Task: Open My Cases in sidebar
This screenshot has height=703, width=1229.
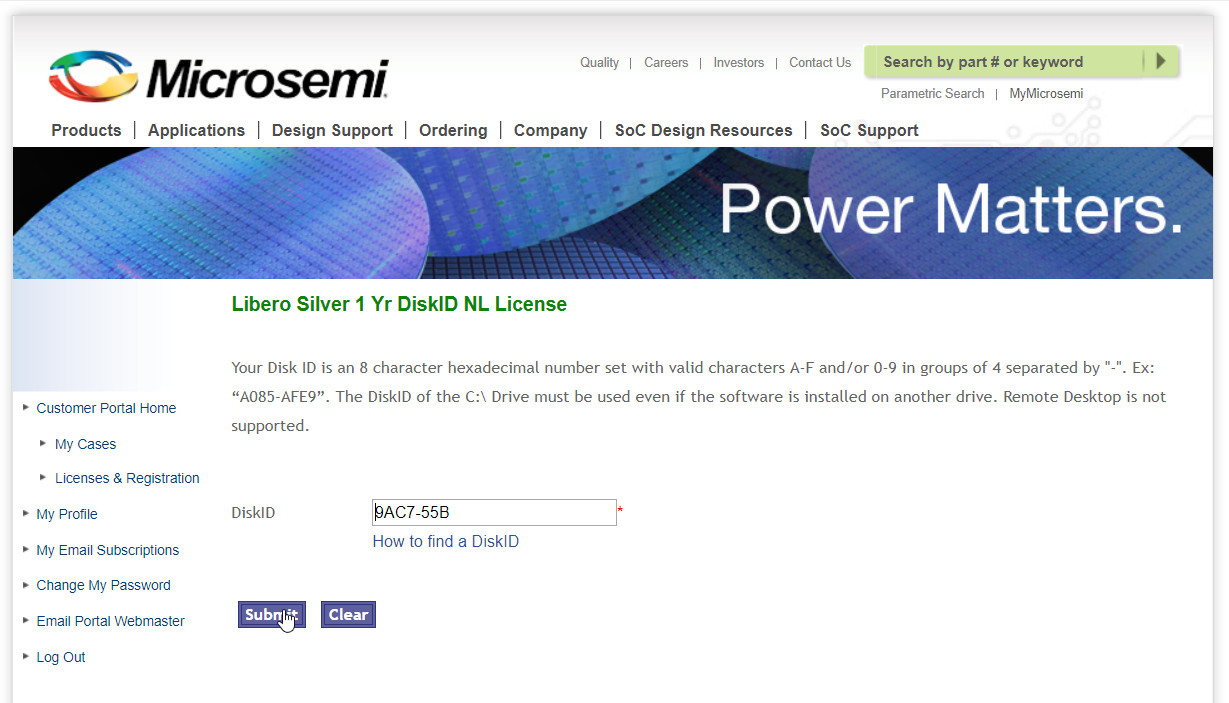Action: pyautogui.click(x=85, y=444)
